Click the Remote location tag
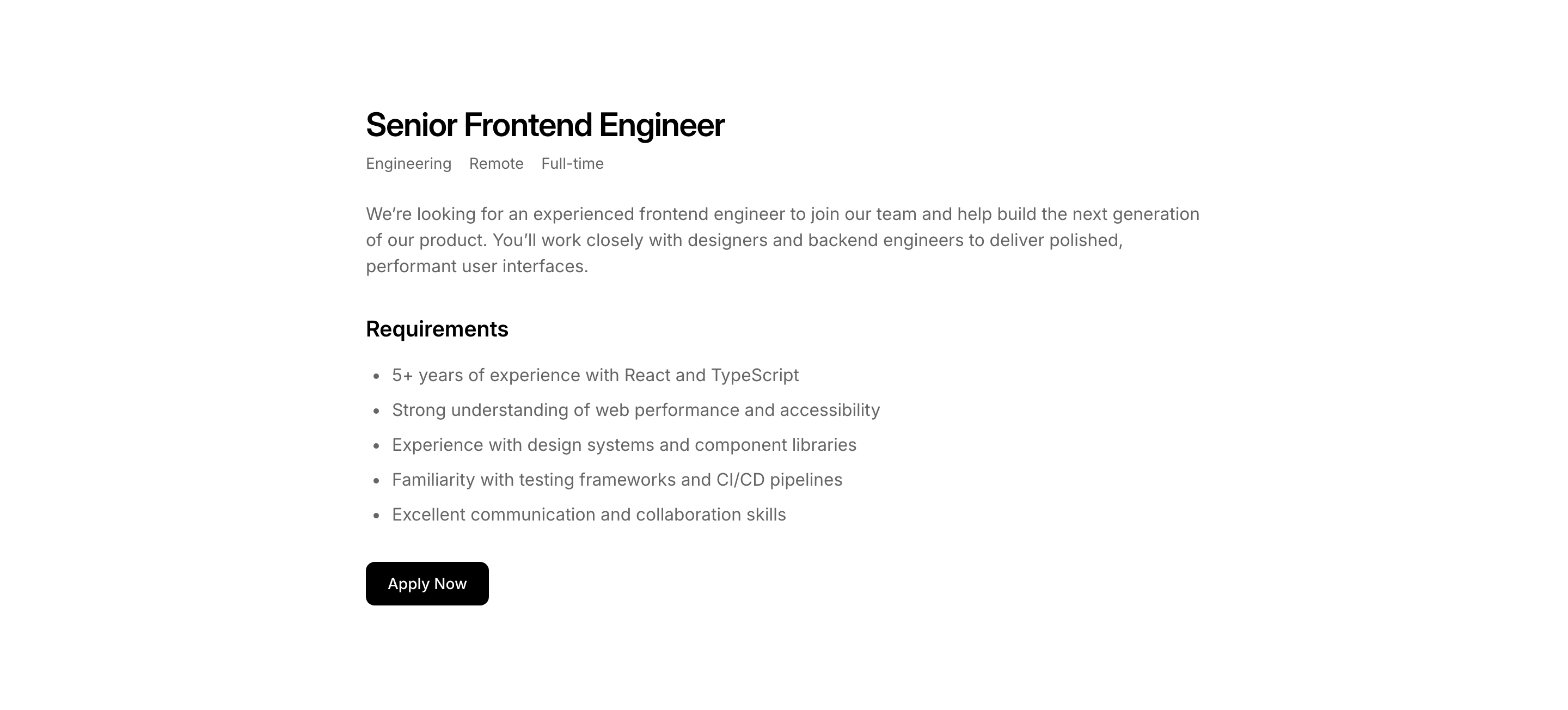 click(496, 164)
